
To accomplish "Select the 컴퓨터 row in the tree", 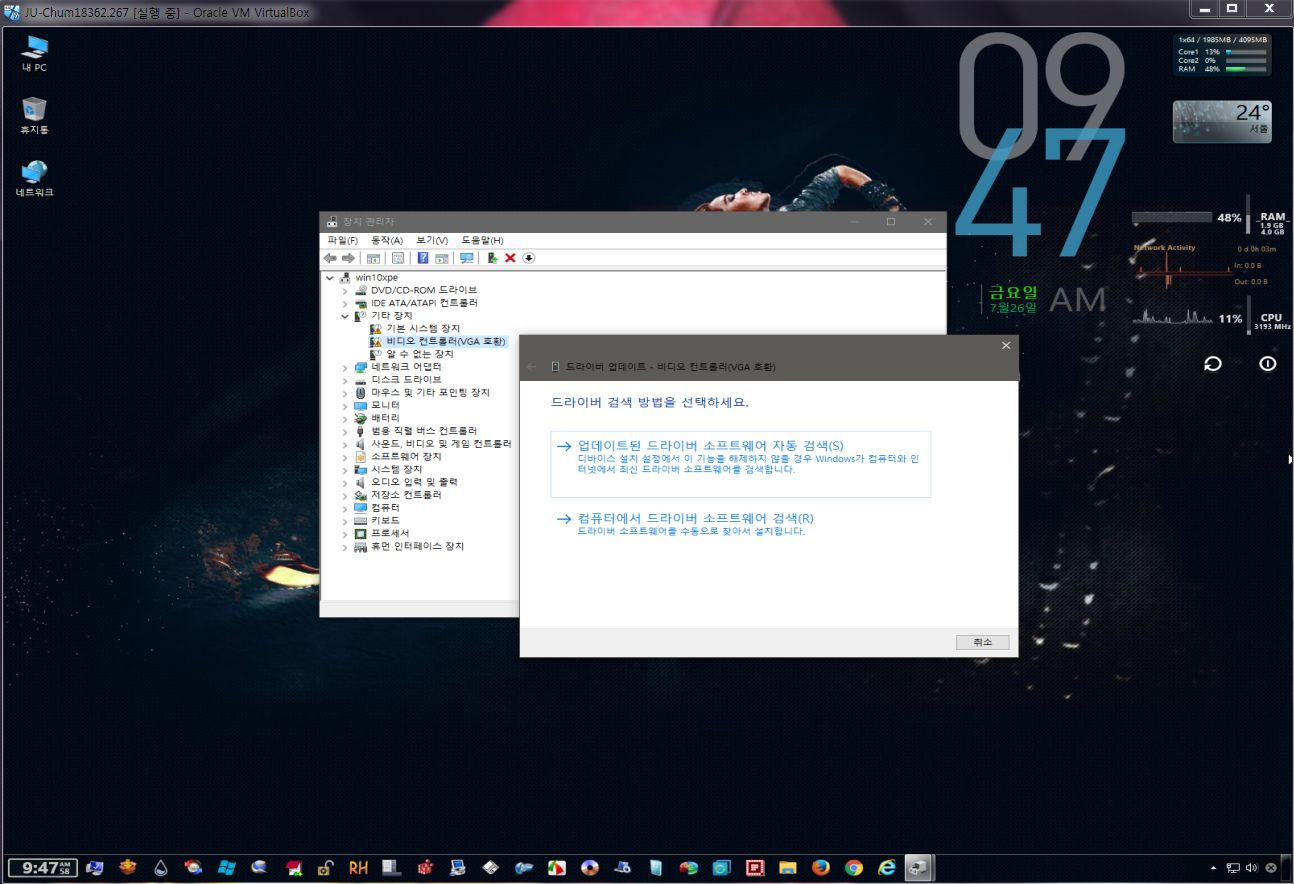I will [385, 507].
